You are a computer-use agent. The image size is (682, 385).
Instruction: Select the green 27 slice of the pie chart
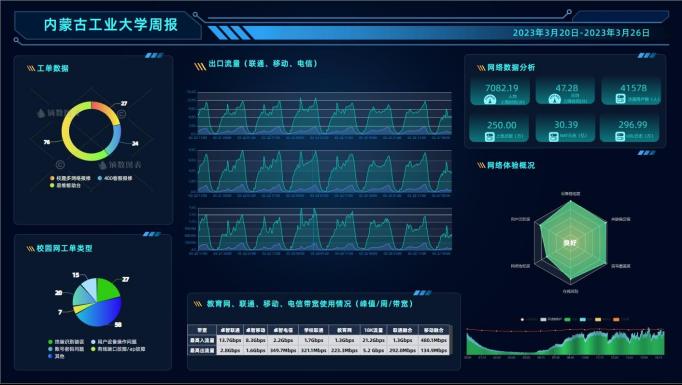107,288
